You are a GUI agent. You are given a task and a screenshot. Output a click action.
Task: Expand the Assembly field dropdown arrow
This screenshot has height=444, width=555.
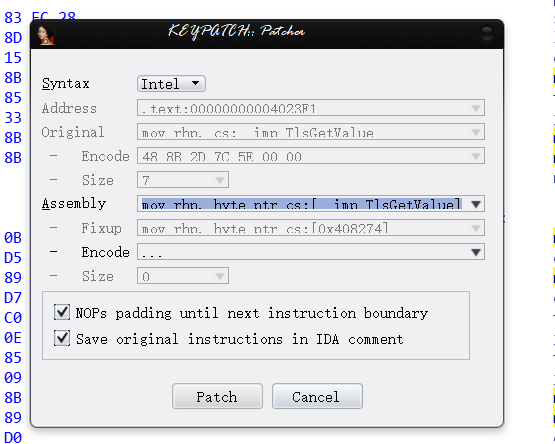coord(476,204)
